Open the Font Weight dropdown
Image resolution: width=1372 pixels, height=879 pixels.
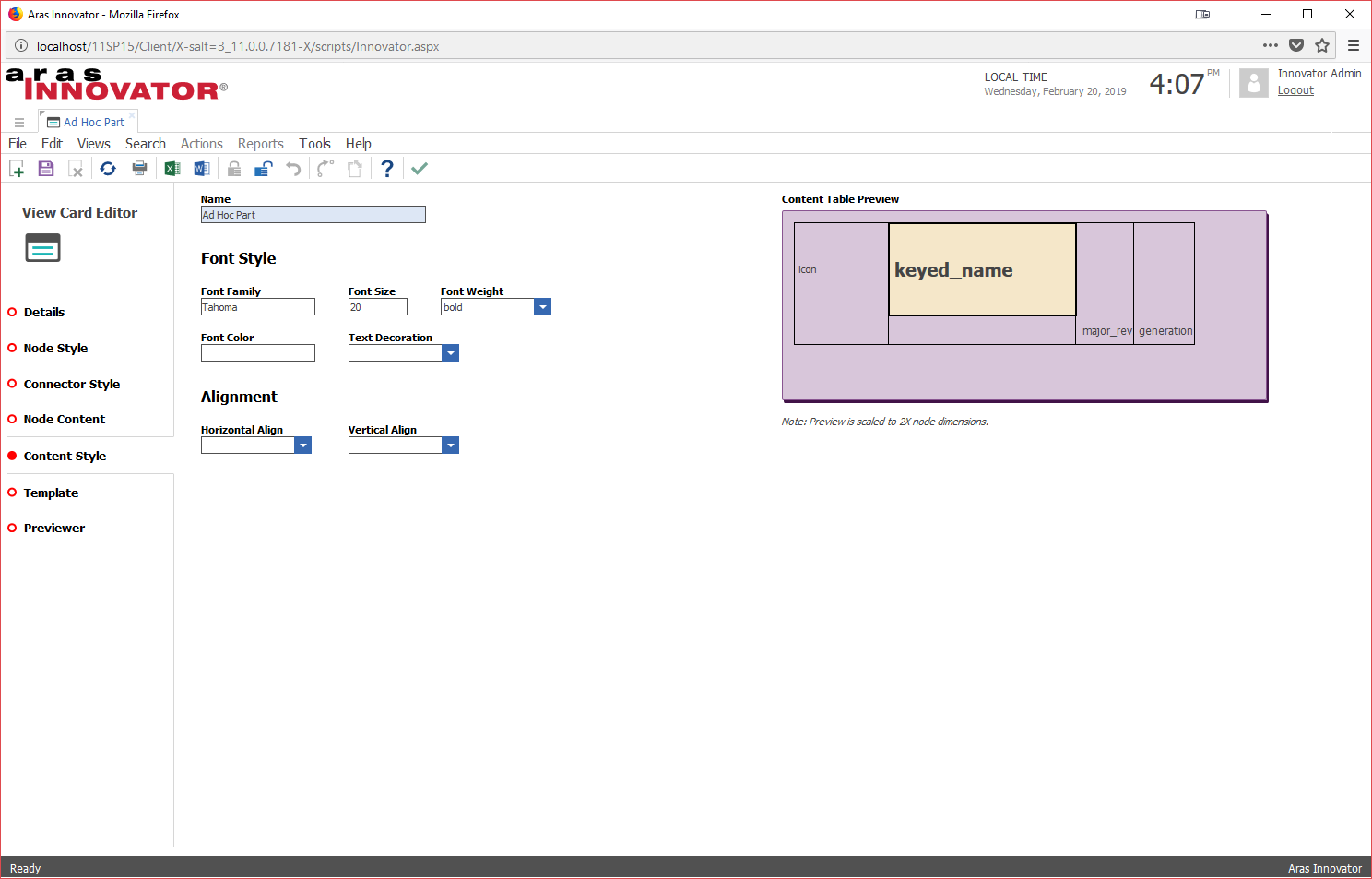(x=543, y=307)
